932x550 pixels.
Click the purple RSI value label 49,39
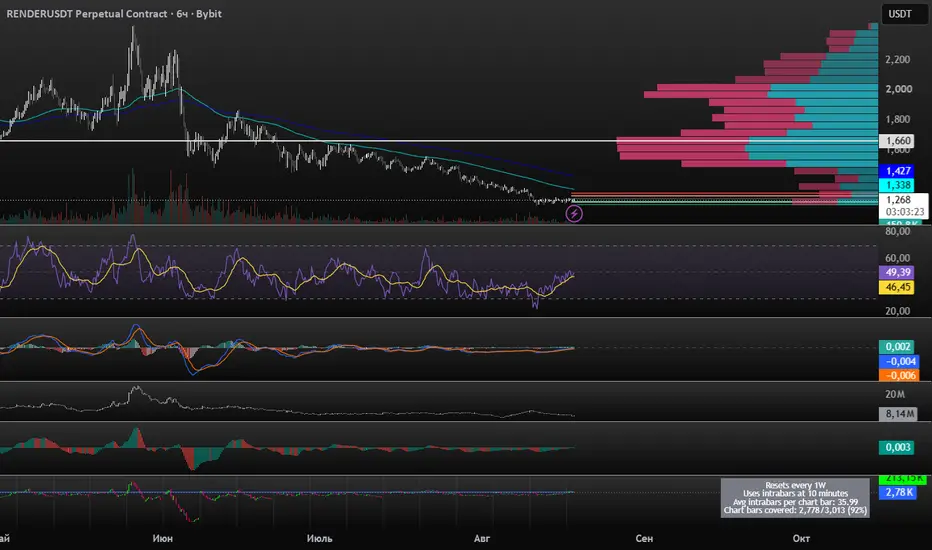897,272
